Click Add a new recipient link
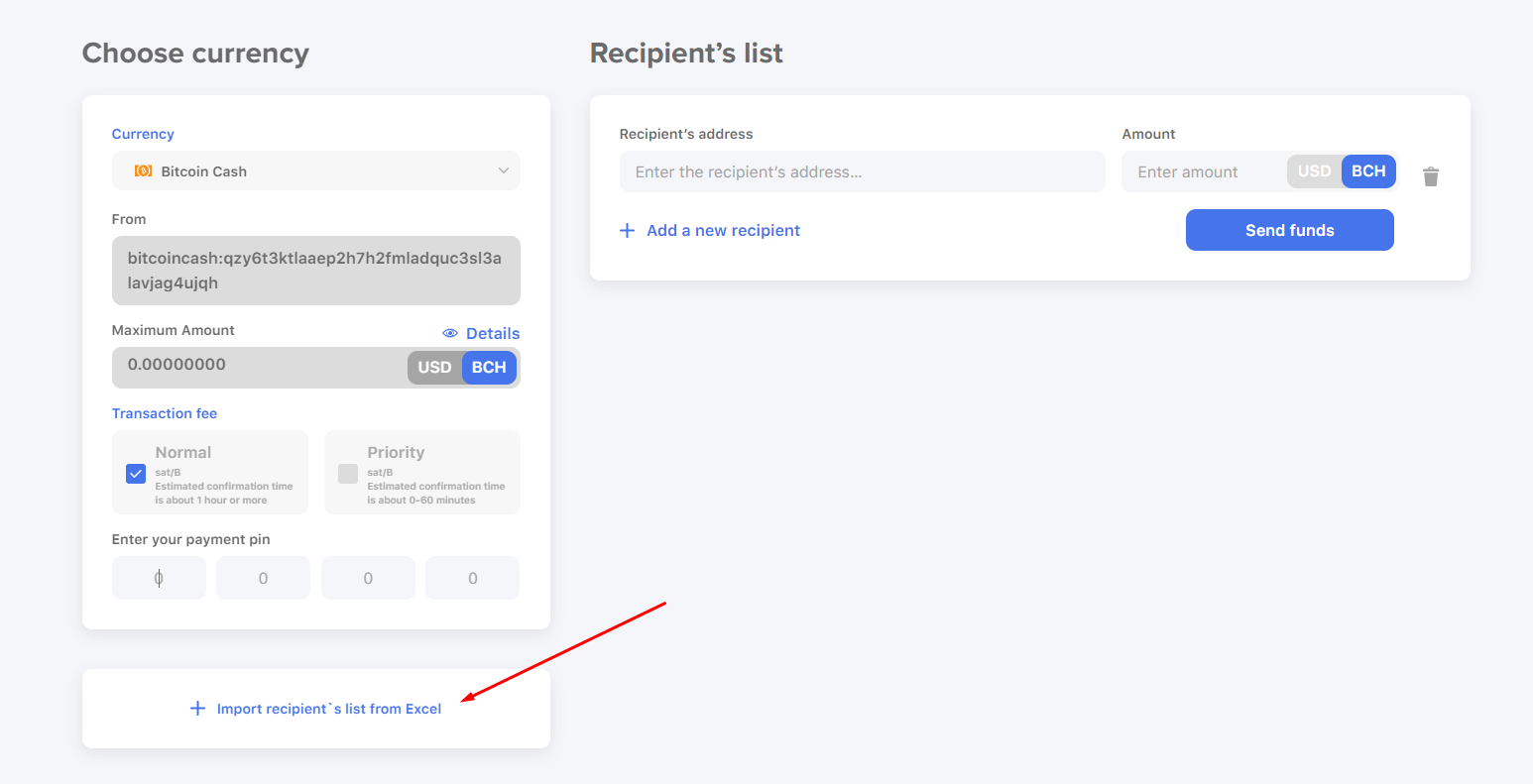 pyautogui.click(x=723, y=230)
